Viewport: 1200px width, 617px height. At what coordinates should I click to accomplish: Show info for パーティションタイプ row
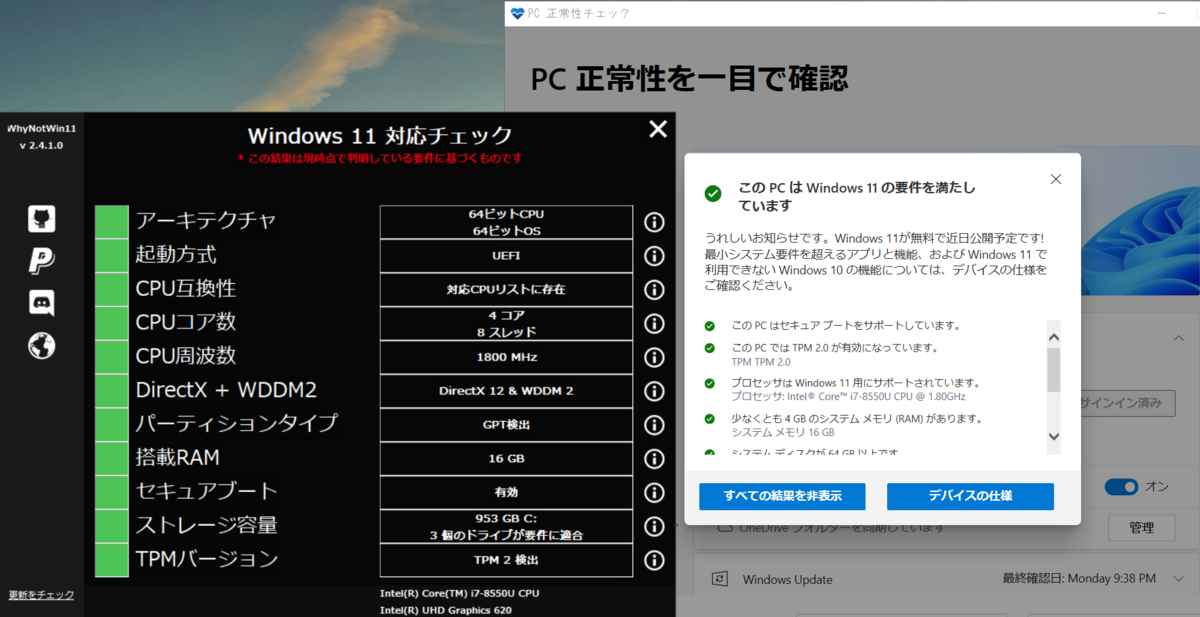pyautogui.click(x=655, y=425)
